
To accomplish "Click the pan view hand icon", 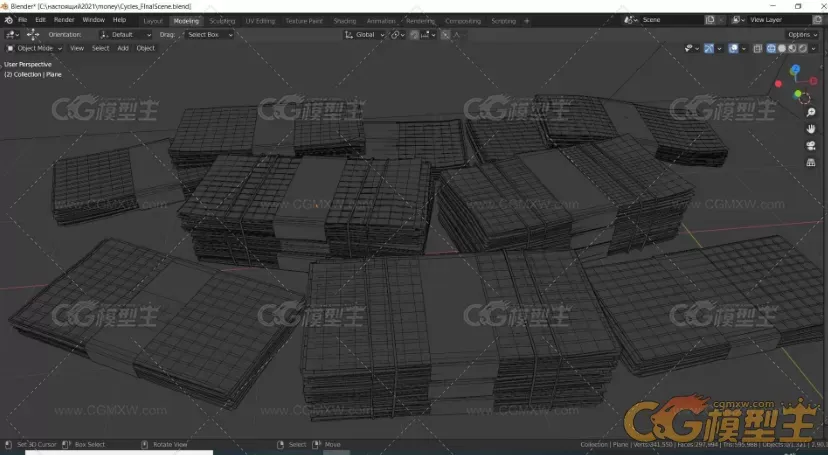I will click(811, 129).
